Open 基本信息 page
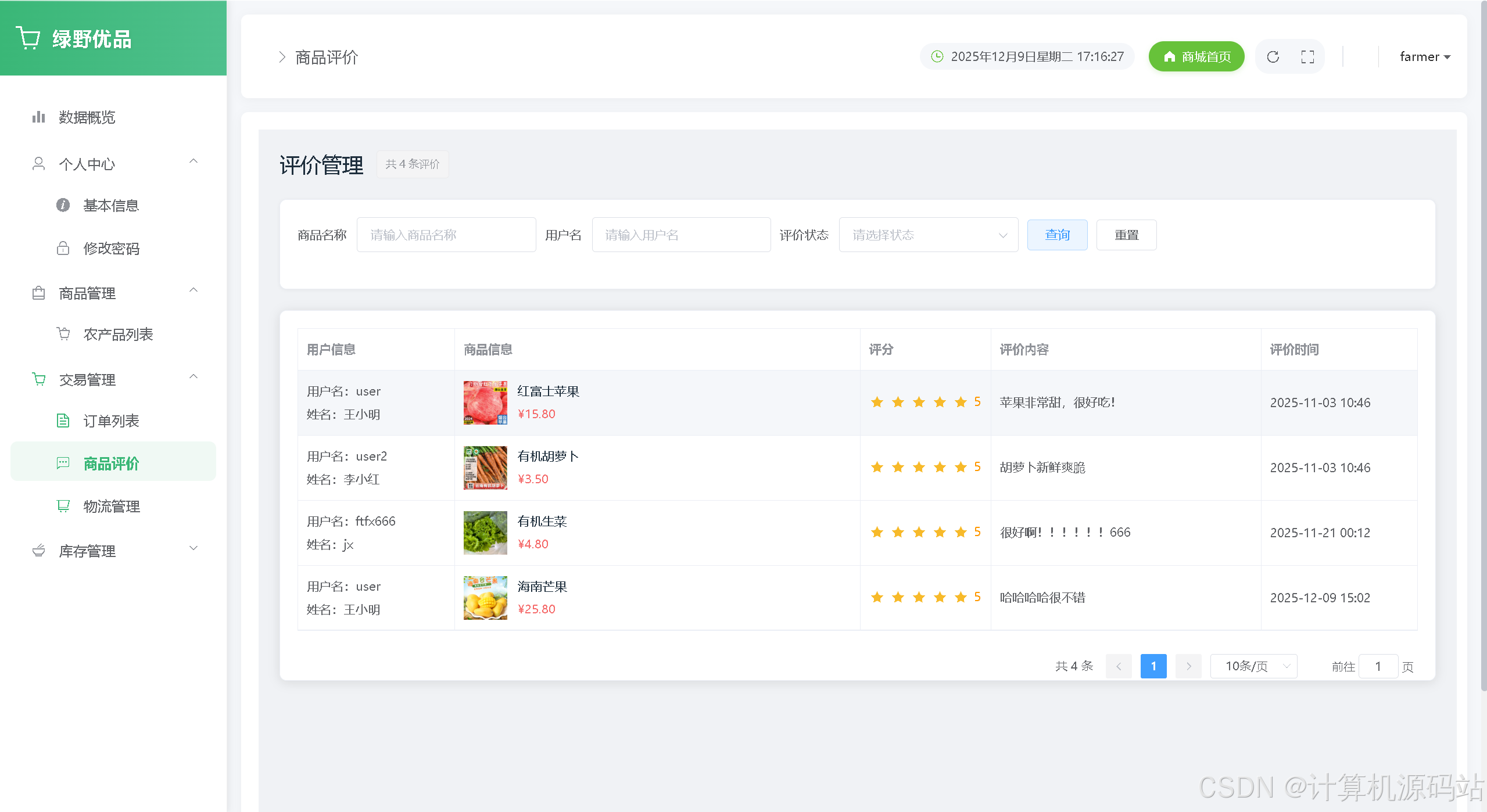Screen dimensions: 1487x812 pos(111,206)
